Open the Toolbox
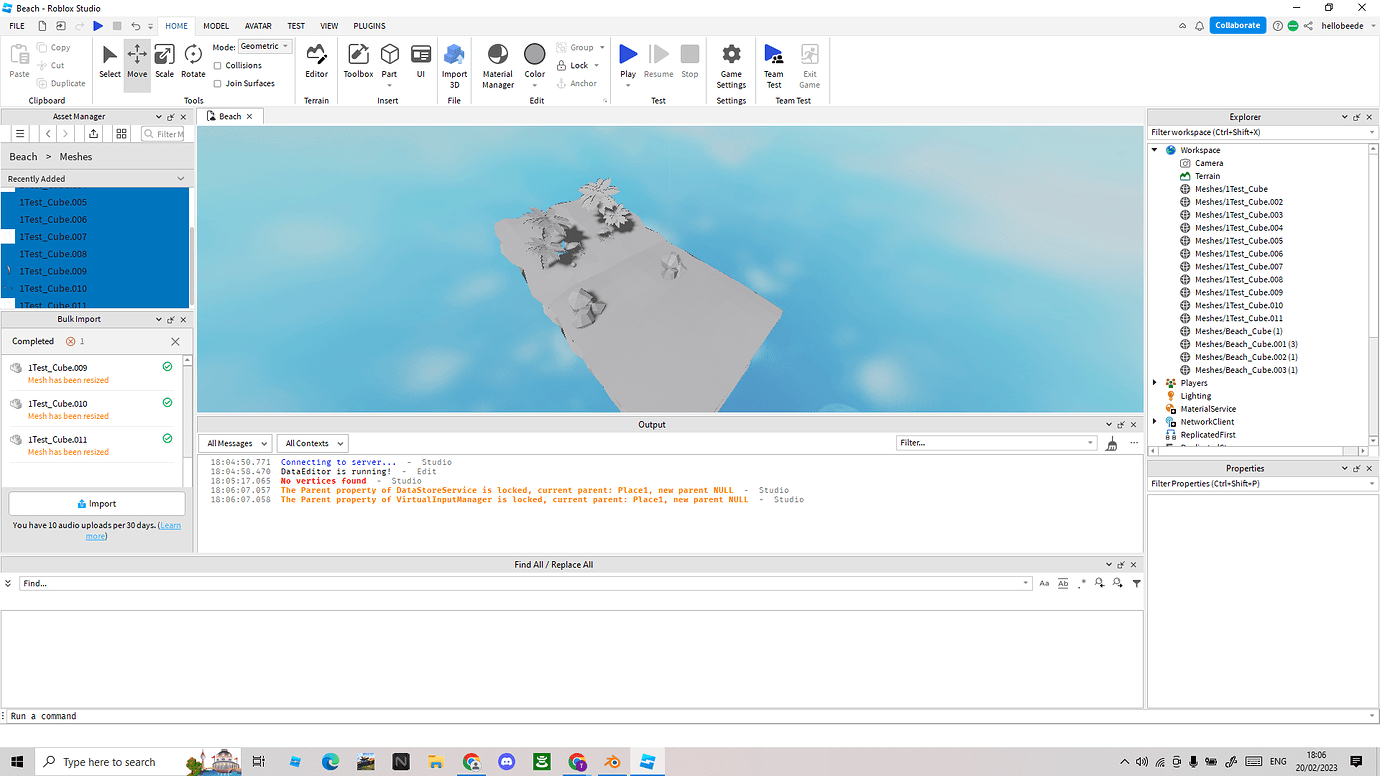 pyautogui.click(x=358, y=62)
